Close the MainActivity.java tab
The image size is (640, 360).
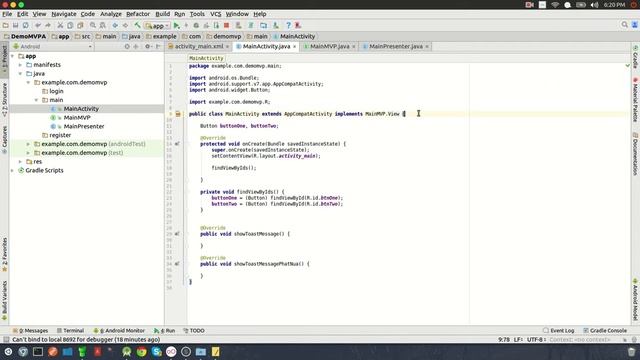(295, 47)
